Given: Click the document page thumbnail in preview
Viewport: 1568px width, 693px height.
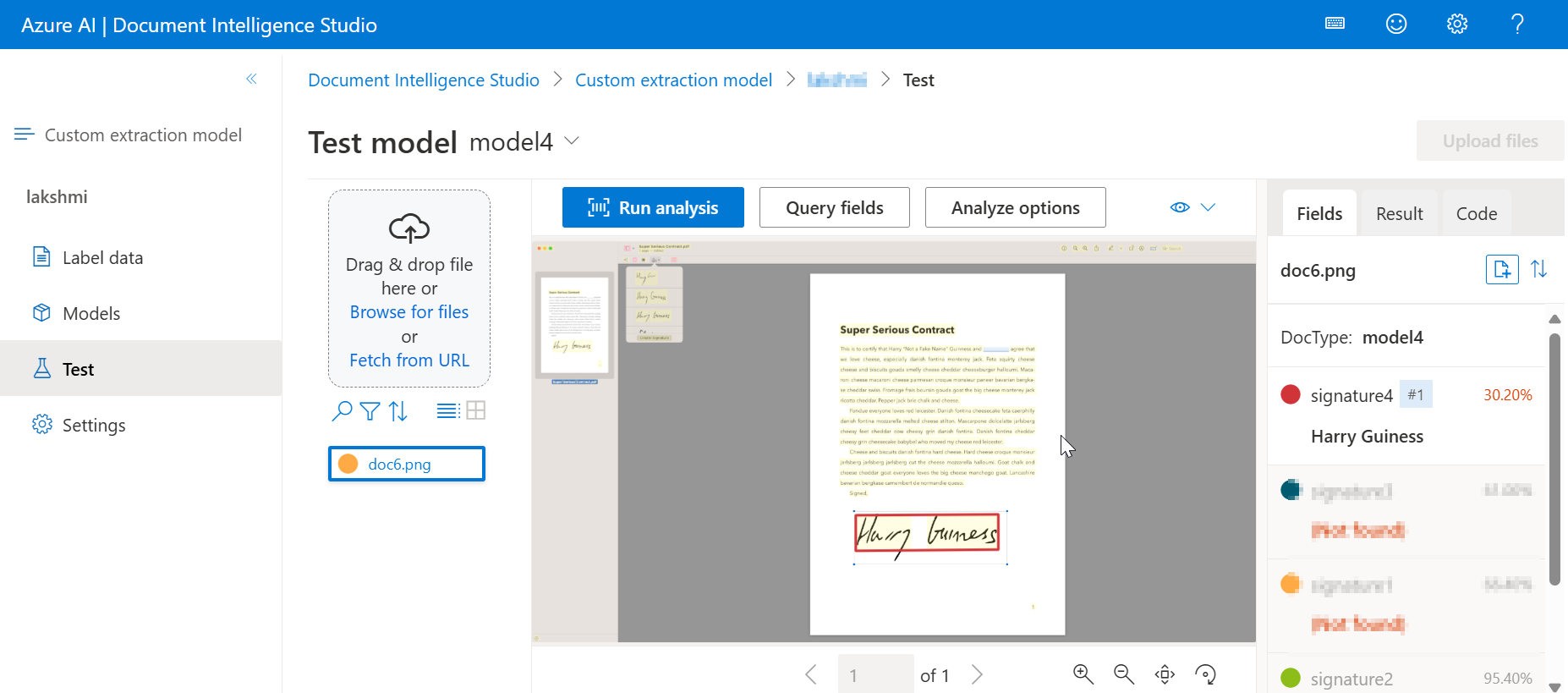Looking at the screenshot, I should (x=575, y=324).
